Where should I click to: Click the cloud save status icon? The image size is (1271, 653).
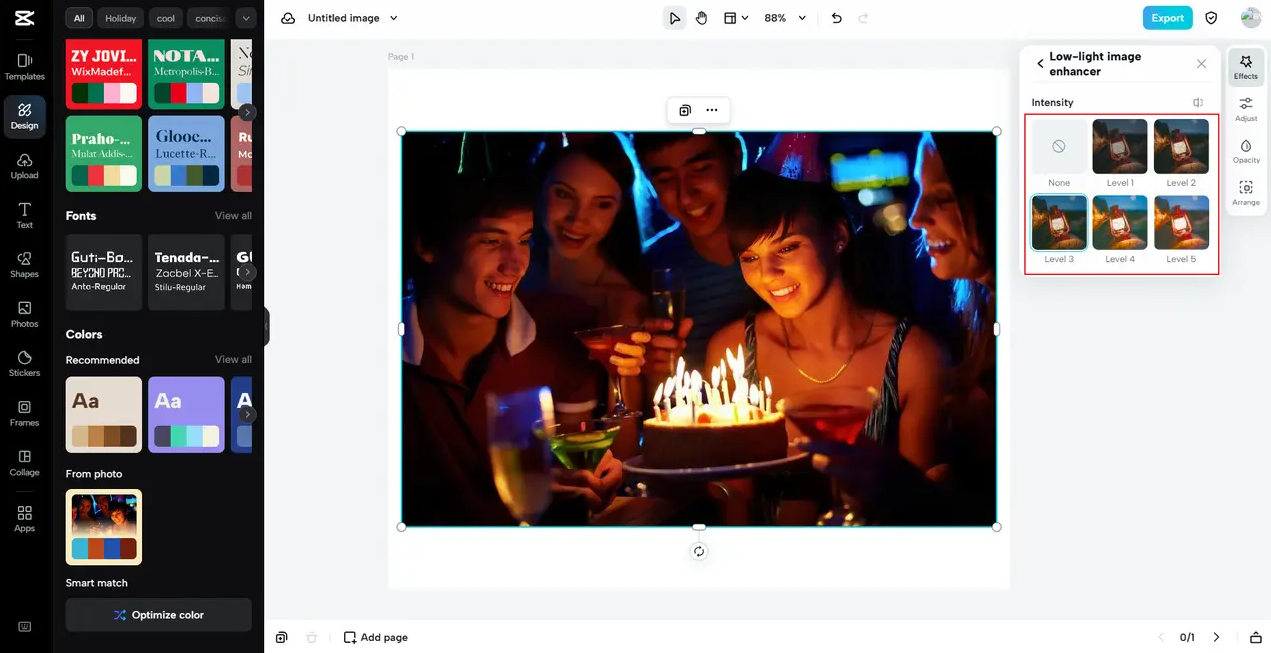coord(288,18)
